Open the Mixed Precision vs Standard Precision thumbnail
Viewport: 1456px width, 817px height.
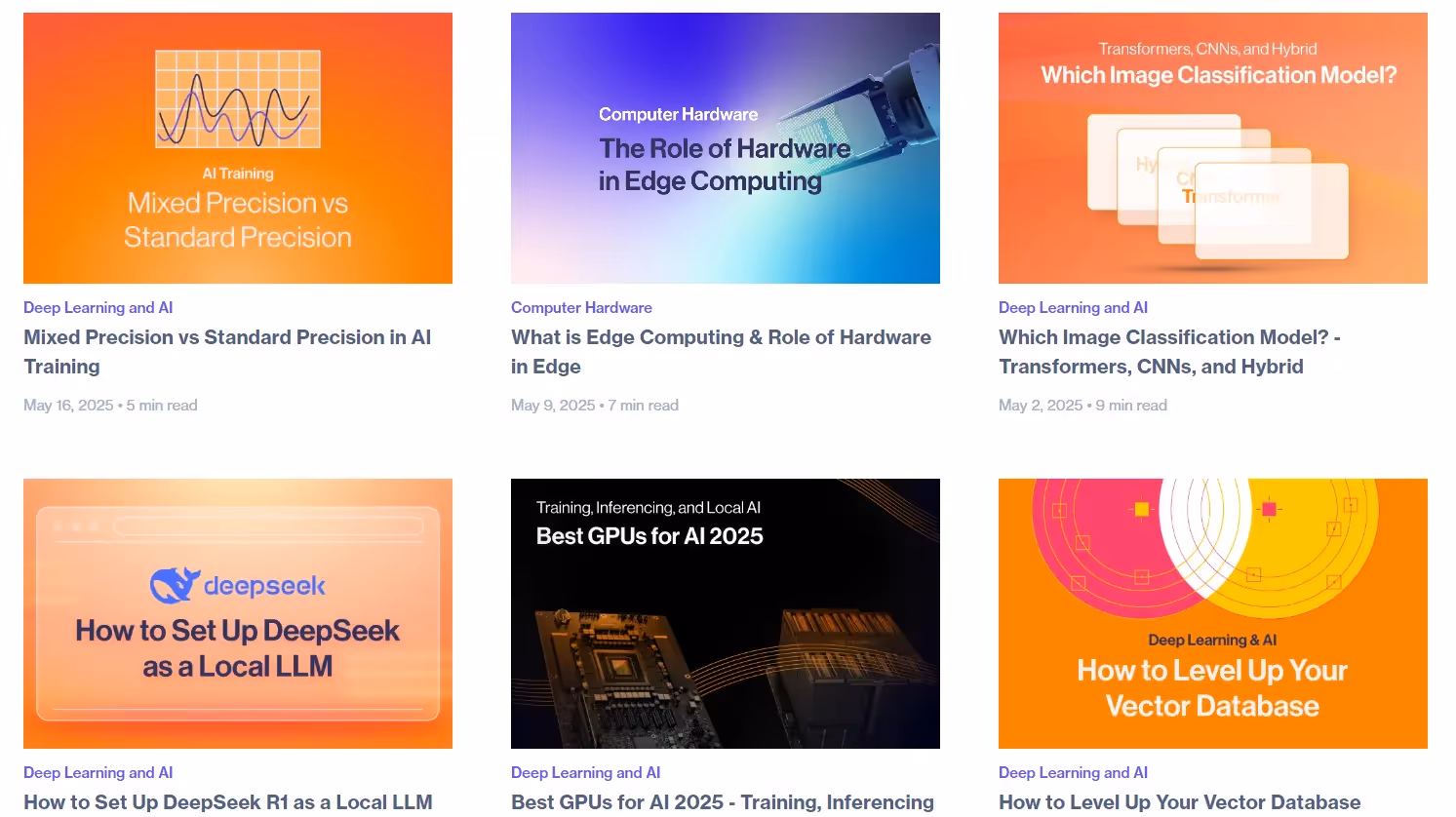pos(238,148)
